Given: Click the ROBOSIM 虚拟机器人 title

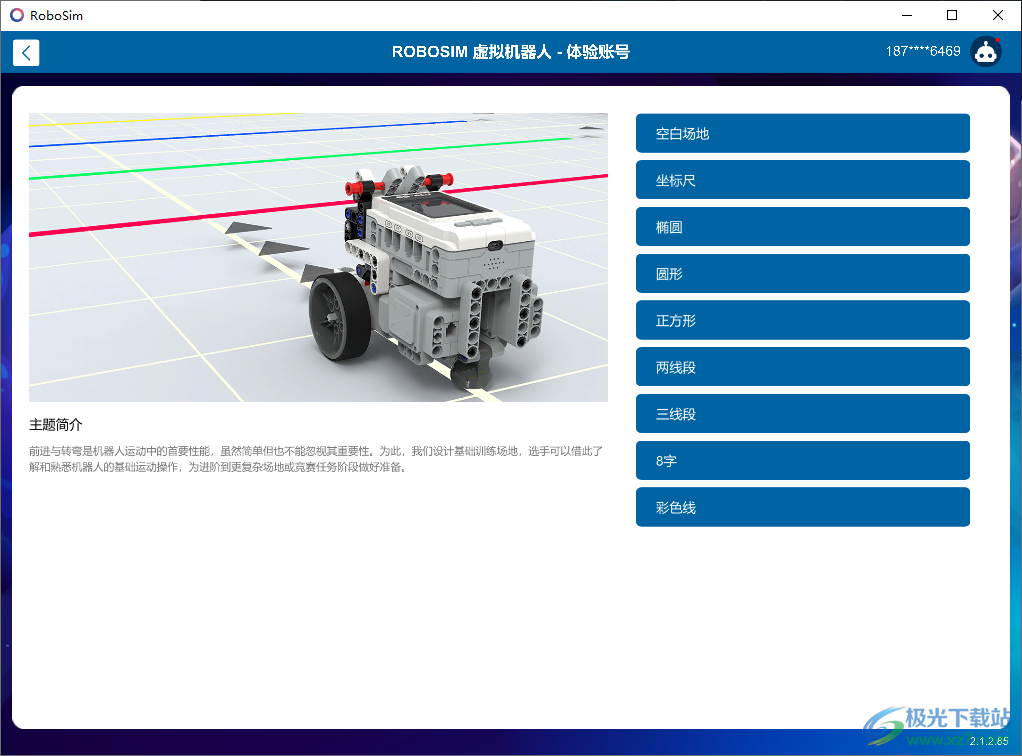Looking at the screenshot, I should click(510, 51).
